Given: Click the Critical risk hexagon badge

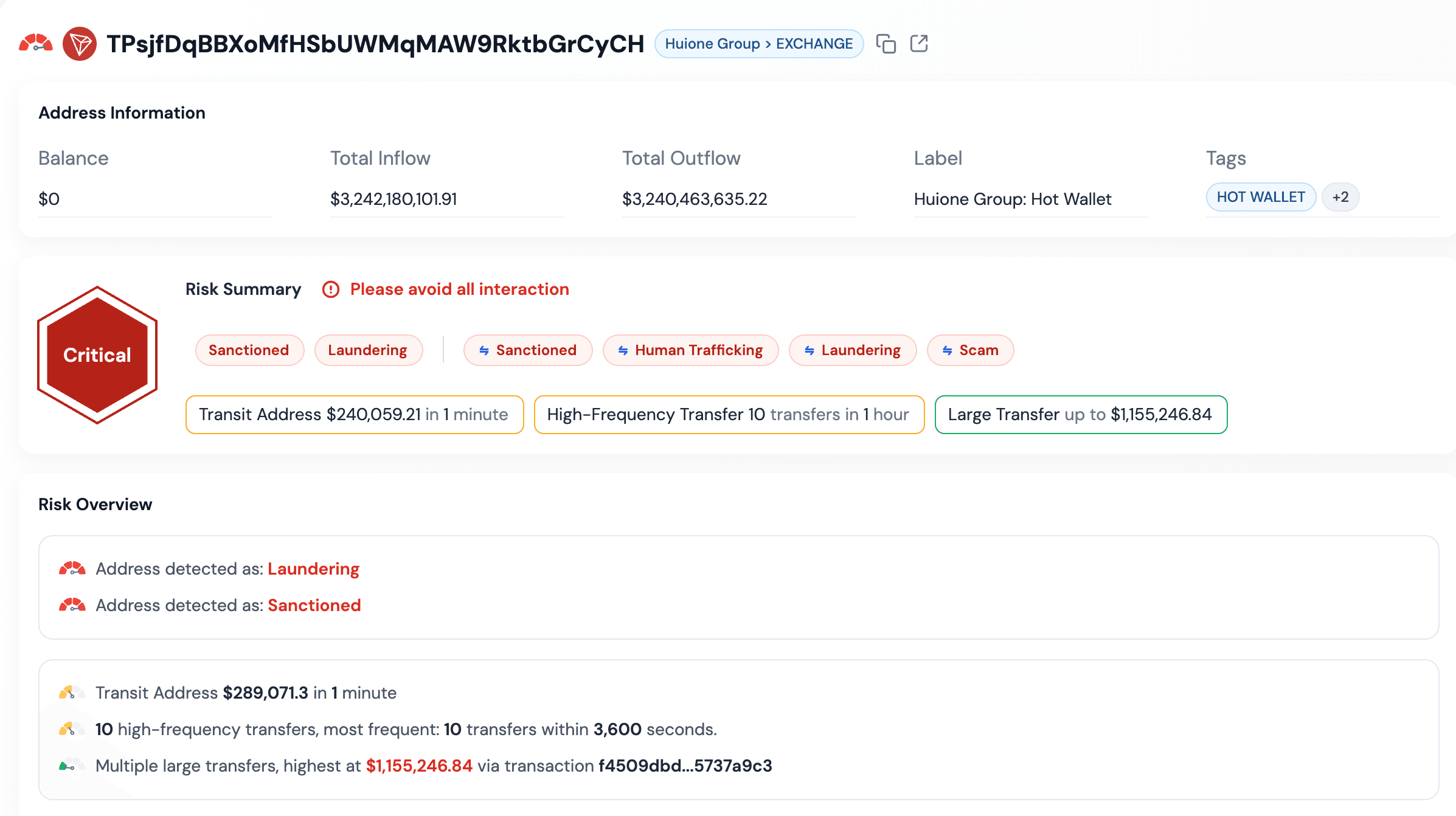Looking at the screenshot, I should 97,355.
